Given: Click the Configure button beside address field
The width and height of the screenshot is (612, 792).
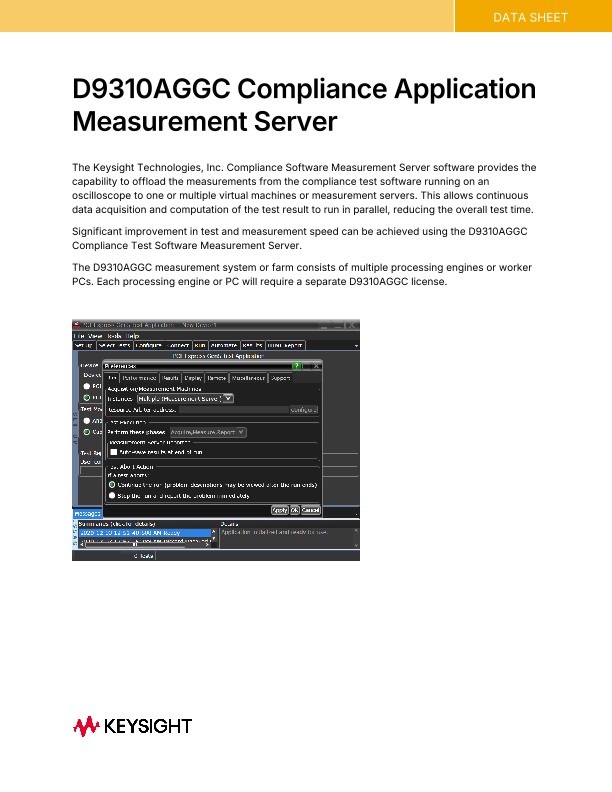Looking at the screenshot, I should pos(304,410).
